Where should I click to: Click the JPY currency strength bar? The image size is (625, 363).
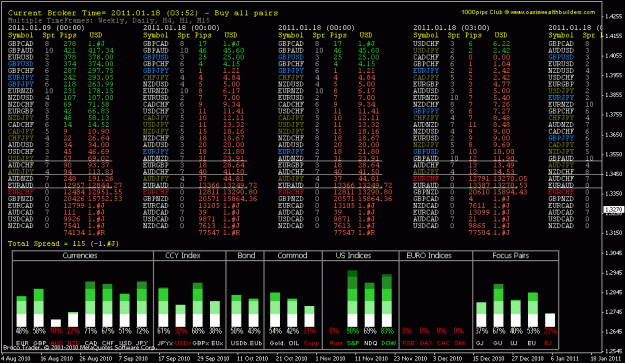(142, 304)
